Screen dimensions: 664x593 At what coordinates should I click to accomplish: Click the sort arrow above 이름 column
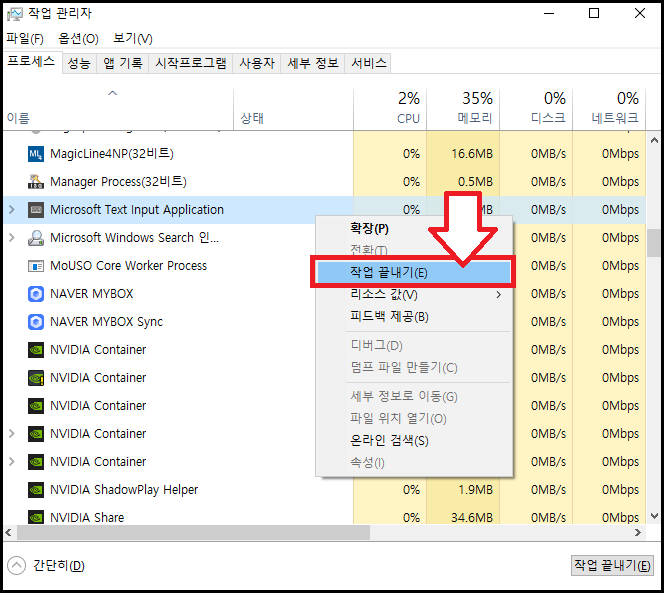pyautogui.click(x=112, y=93)
